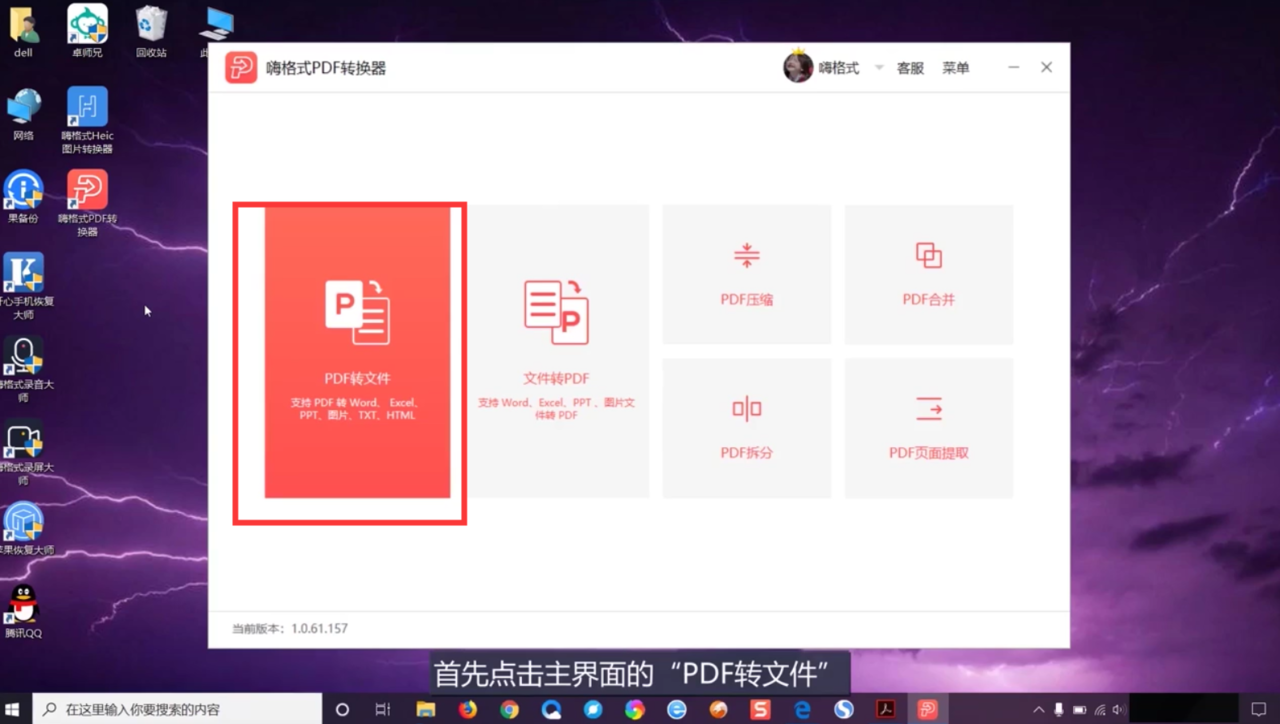Click the microphone tray icon
The height and width of the screenshot is (724, 1280).
(1059, 709)
